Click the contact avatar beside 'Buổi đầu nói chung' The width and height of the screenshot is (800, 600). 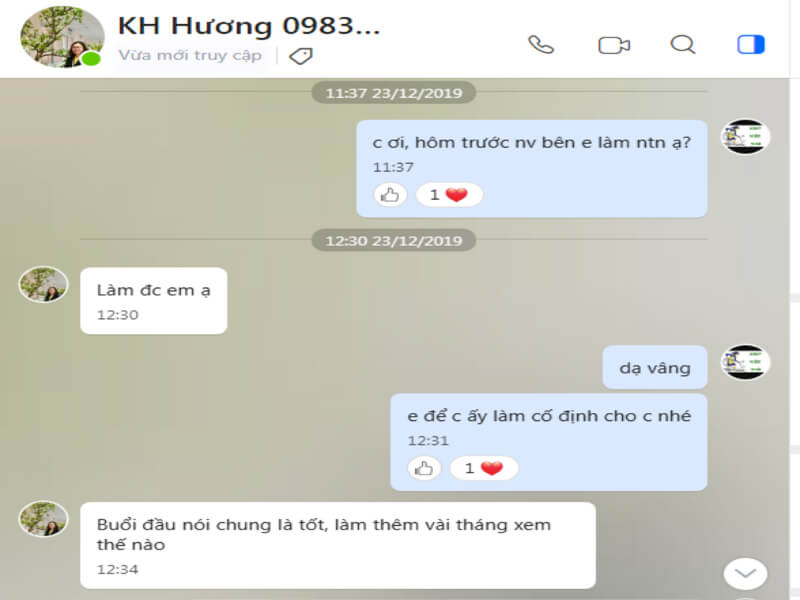coord(43,519)
